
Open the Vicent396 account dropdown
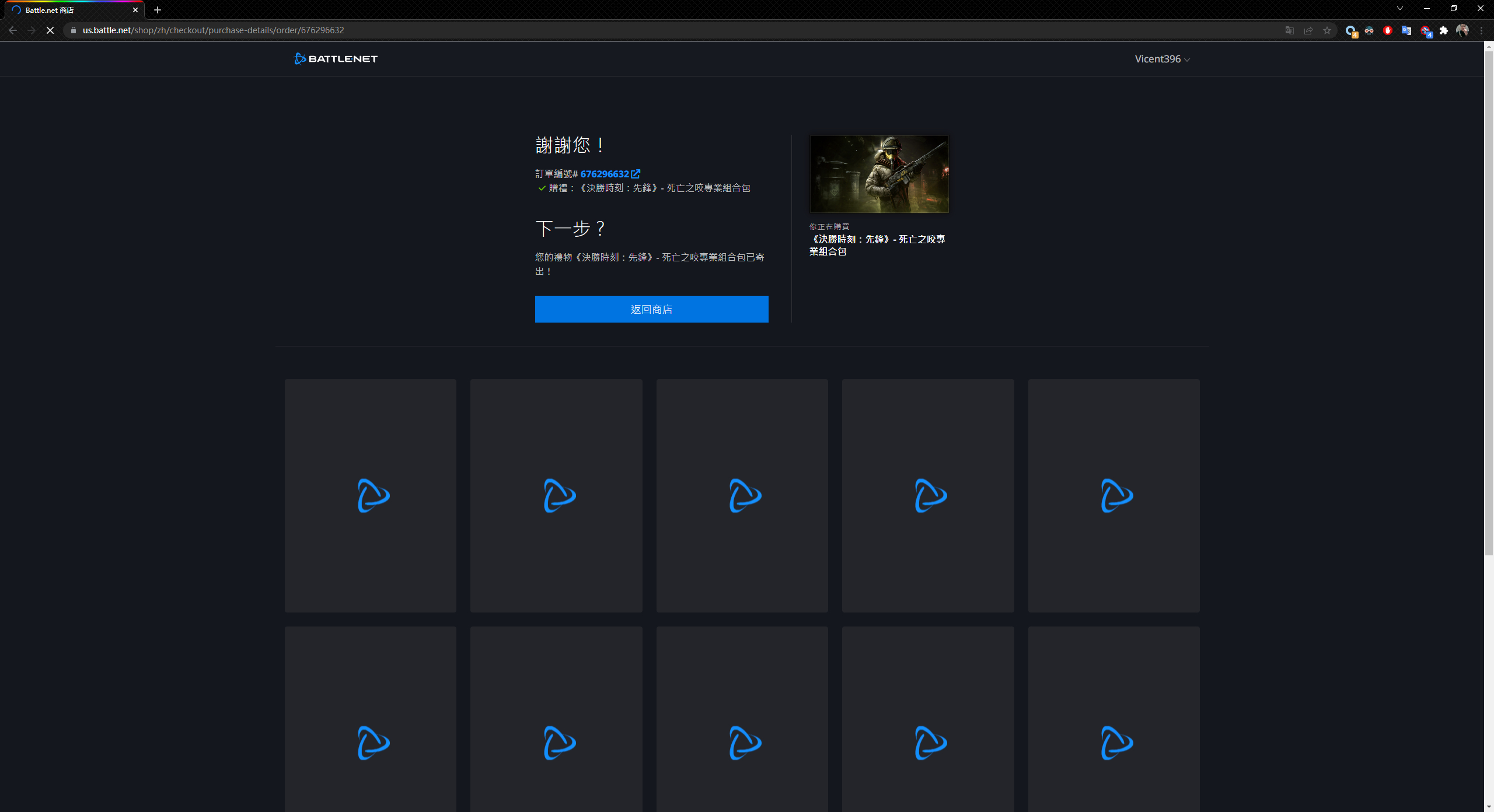click(1162, 59)
